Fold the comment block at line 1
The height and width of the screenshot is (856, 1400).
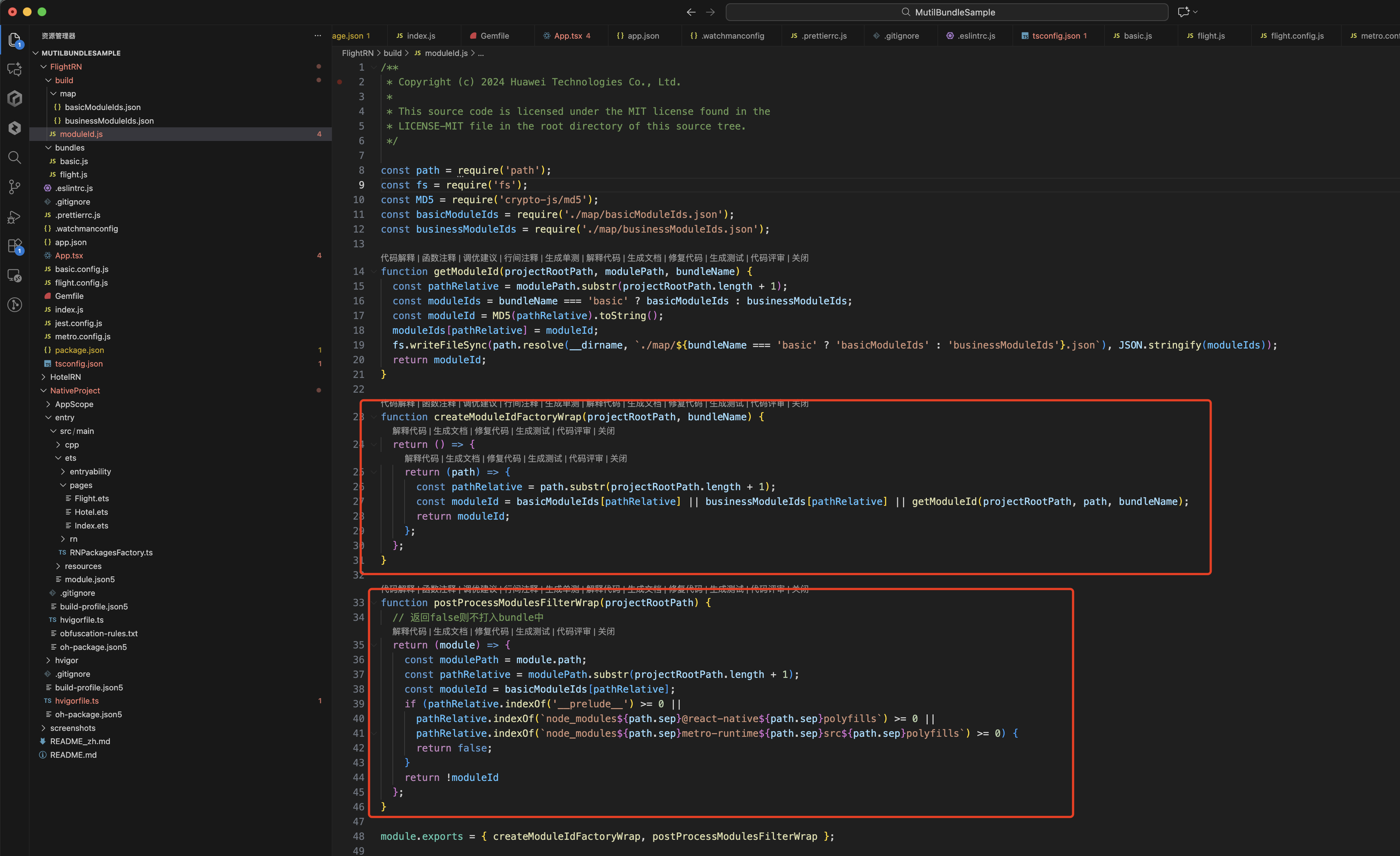pyautogui.click(x=373, y=67)
